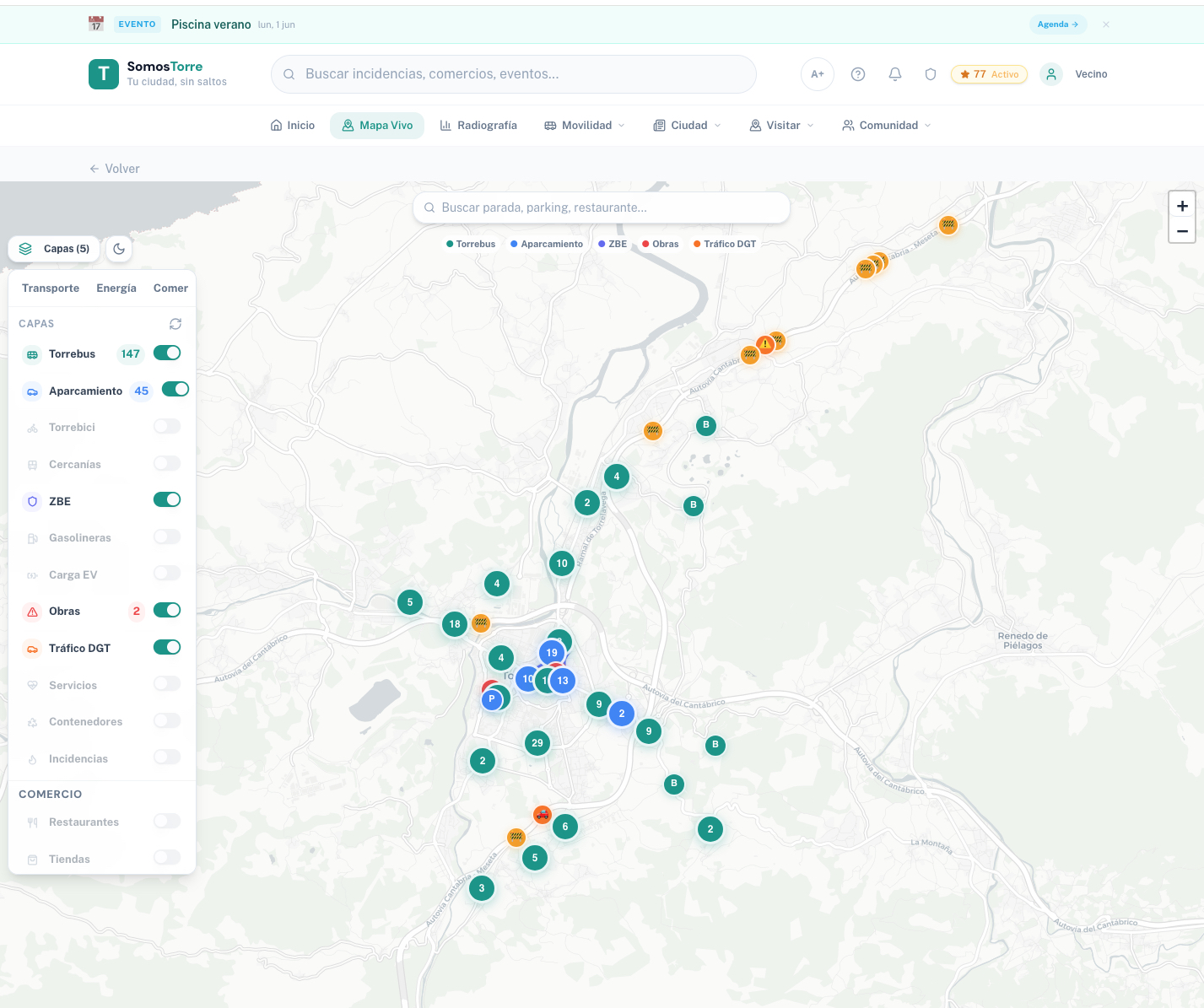This screenshot has height=1008, width=1204.
Task: Toggle map dark mode moon icon
Action: (119, 249)
